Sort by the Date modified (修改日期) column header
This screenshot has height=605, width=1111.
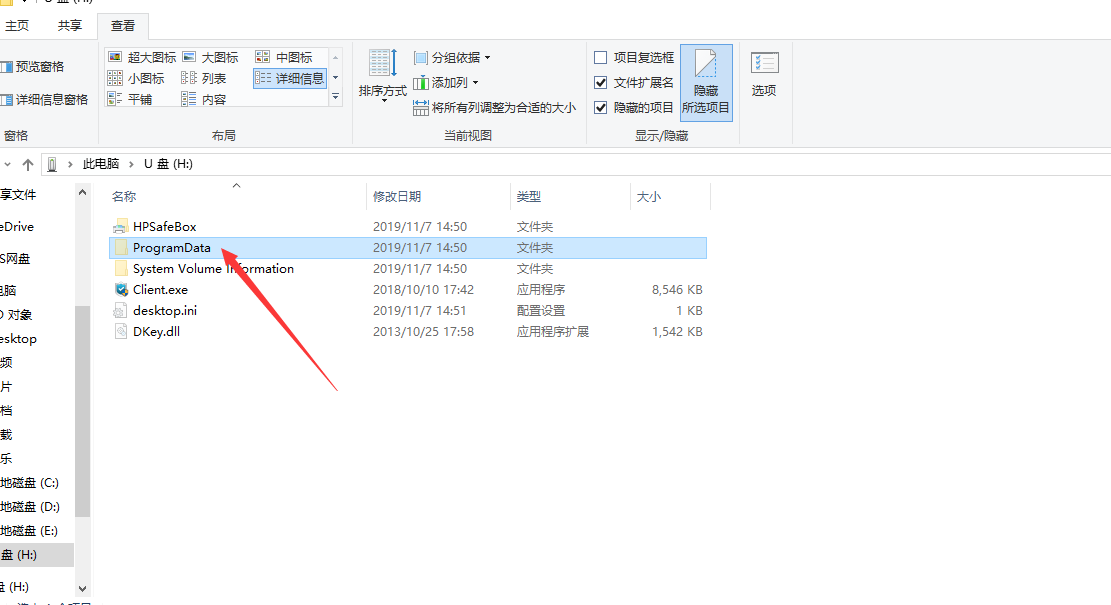pos(397,197)
